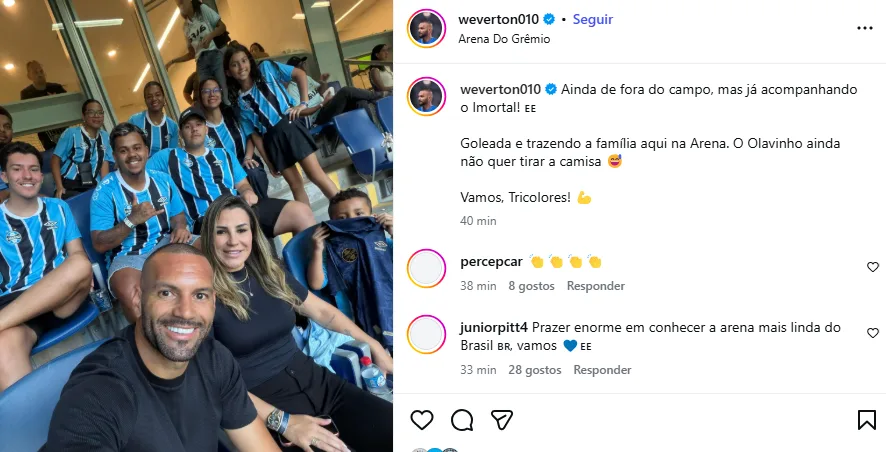
Task: Click the verified badge next to weverton010 header
Action: [x=549, y=19]
